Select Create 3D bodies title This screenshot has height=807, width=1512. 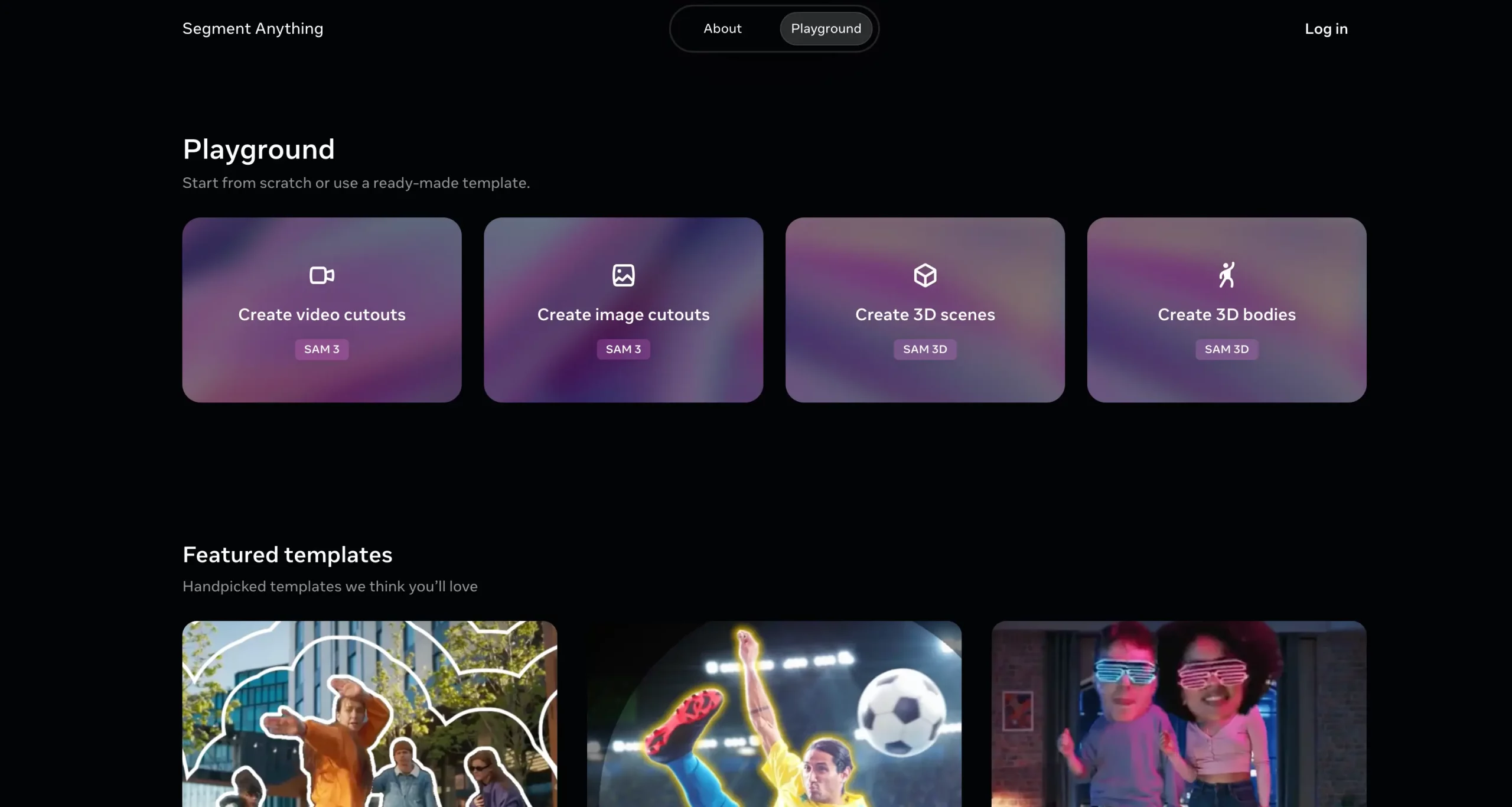[x=1227, y=314]
